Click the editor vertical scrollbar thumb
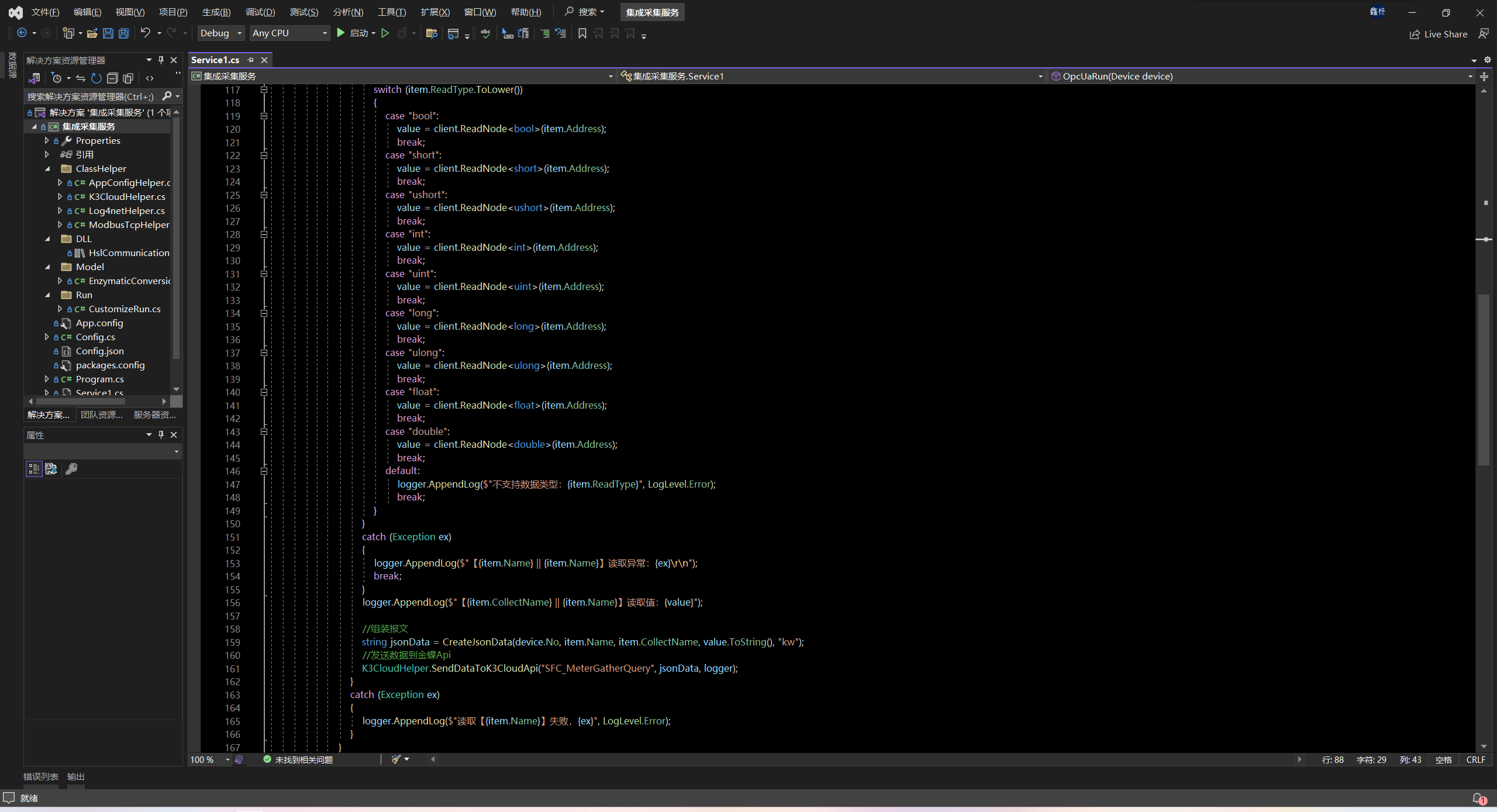 tap(1484, 380)
